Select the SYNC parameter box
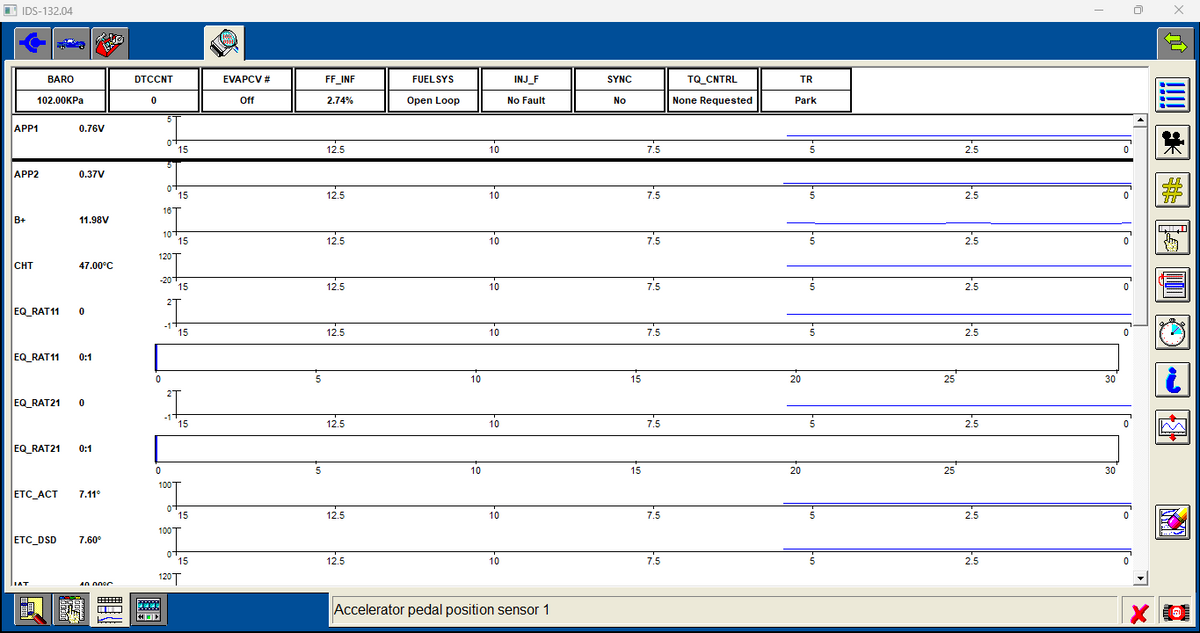 (619, 90)
